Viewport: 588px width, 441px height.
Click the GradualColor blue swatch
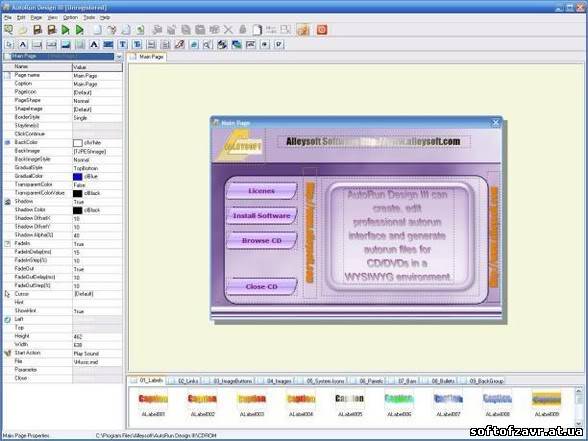(x=77, y=176)
